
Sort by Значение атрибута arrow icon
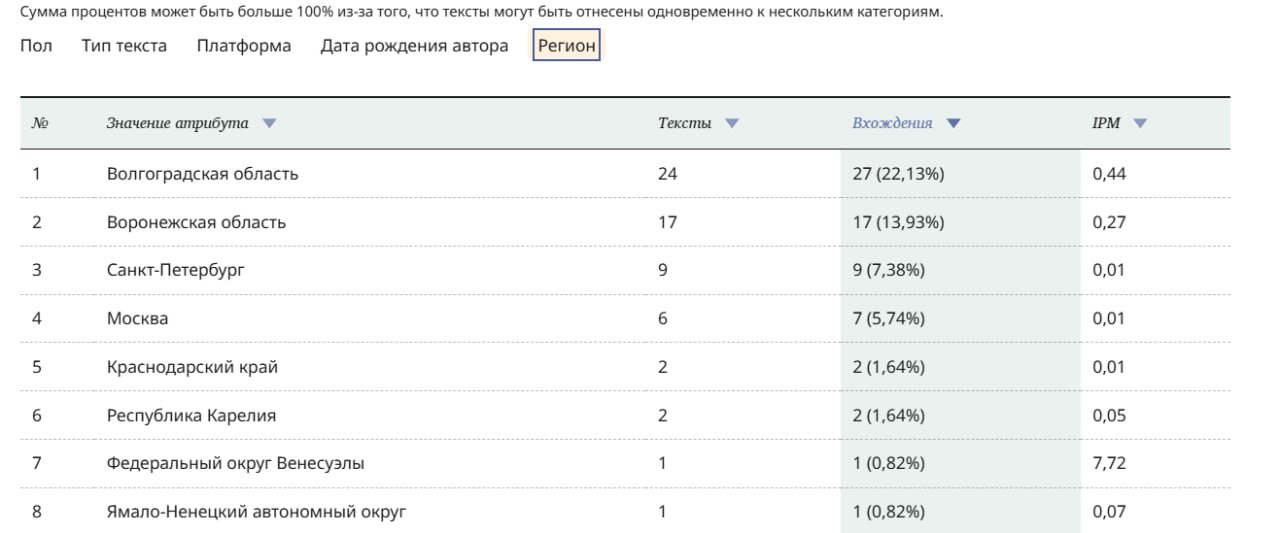[268, 124]
